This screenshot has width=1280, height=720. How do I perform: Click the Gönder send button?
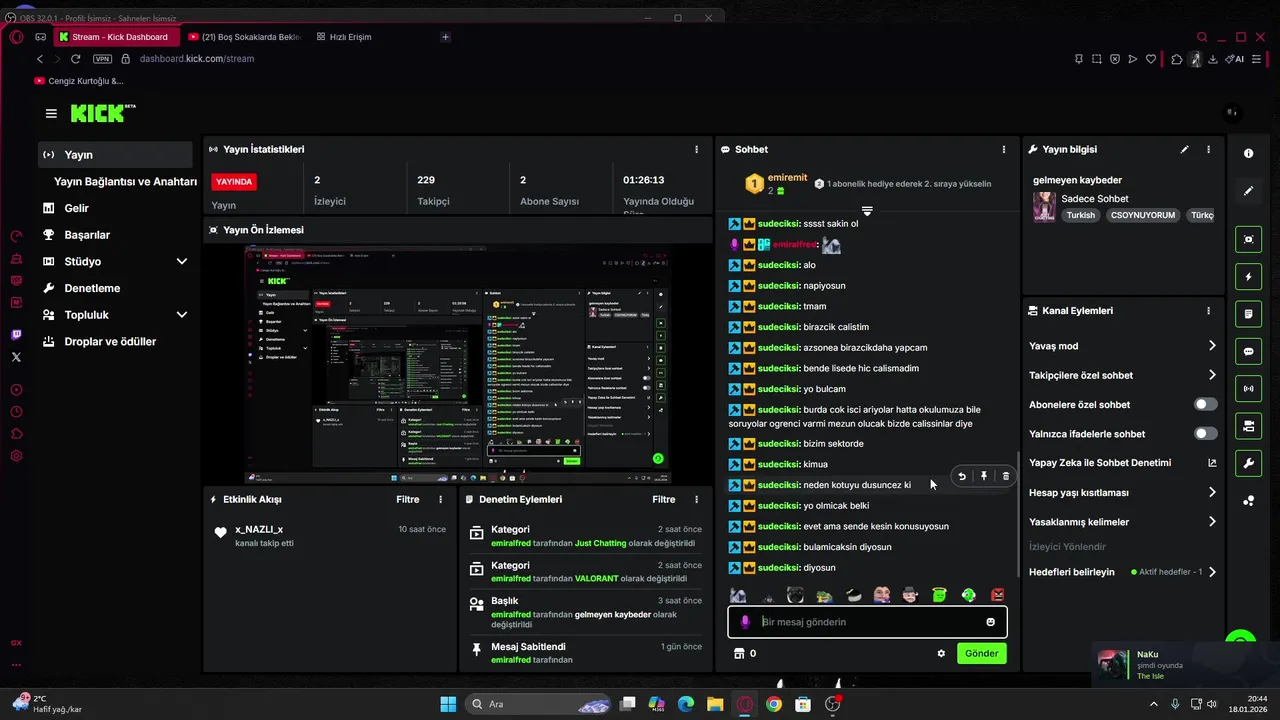pos(981,653)
